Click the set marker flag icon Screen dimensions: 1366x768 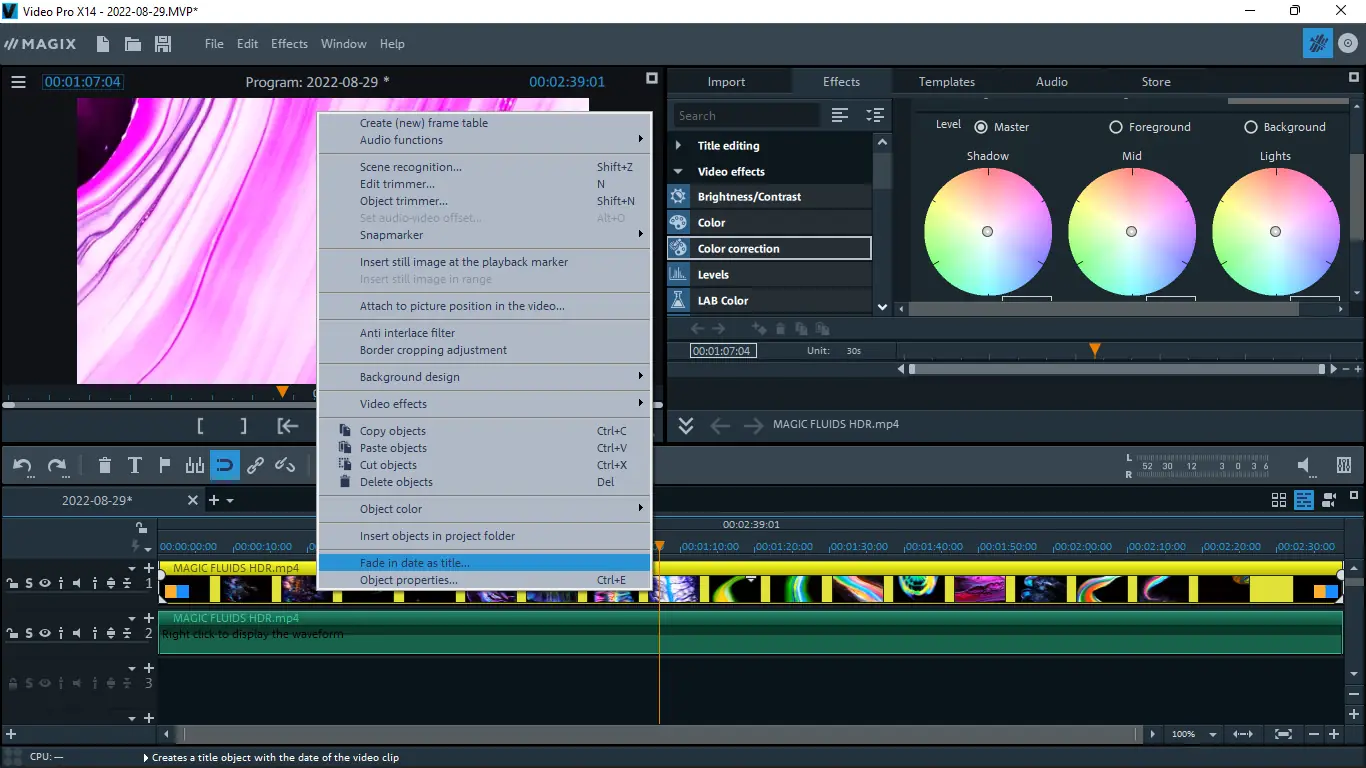[165, 465]
